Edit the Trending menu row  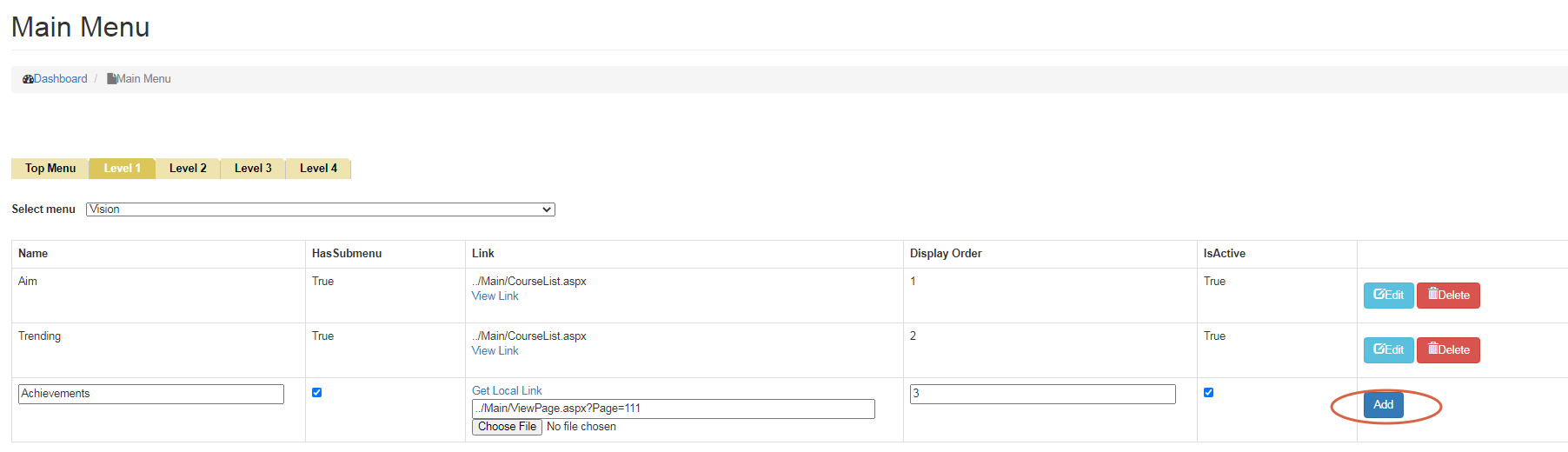[x=1388, y=350]
